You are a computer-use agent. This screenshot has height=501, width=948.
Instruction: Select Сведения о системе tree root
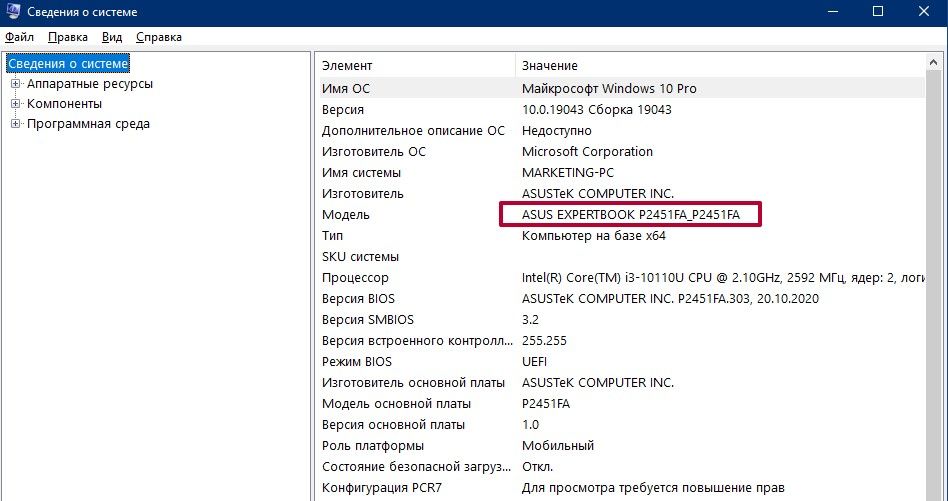pos(68,64)
